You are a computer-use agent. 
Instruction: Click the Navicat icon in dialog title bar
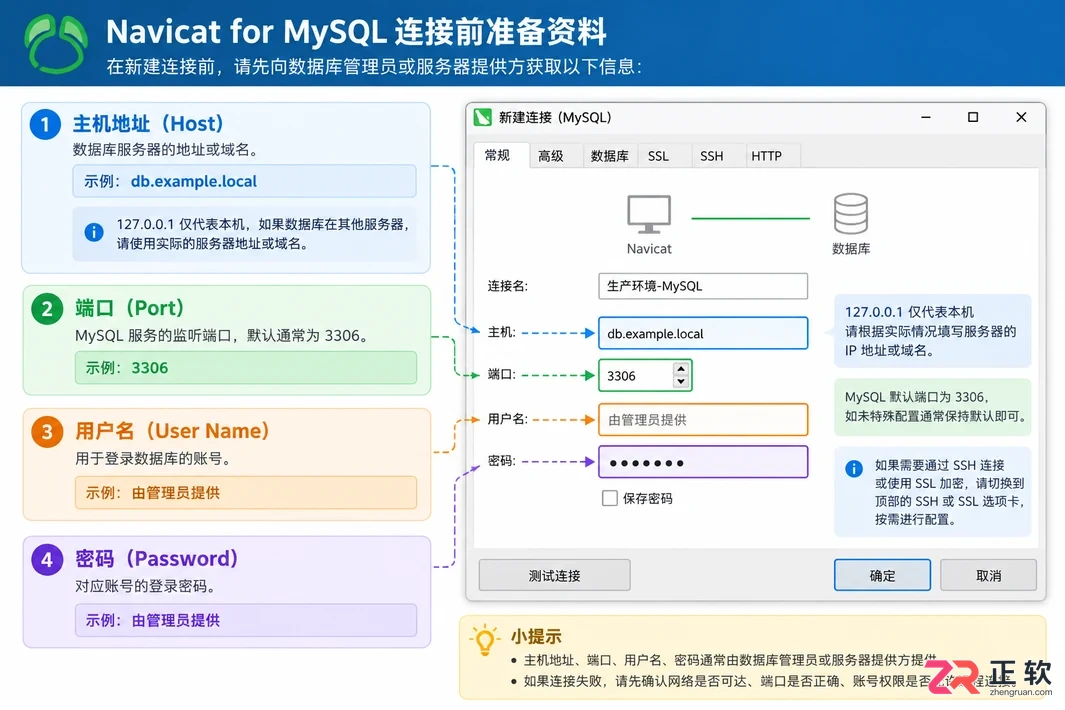[x=483, y=118]
